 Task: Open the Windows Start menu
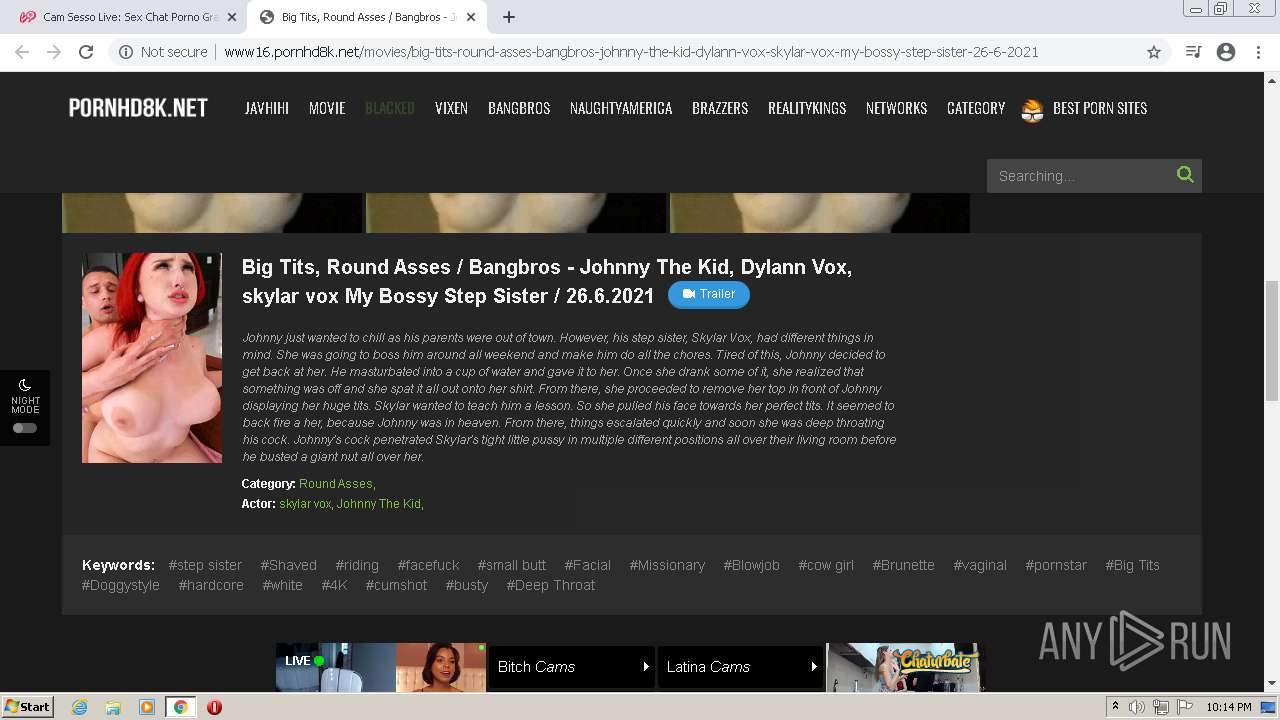point(28,706)
